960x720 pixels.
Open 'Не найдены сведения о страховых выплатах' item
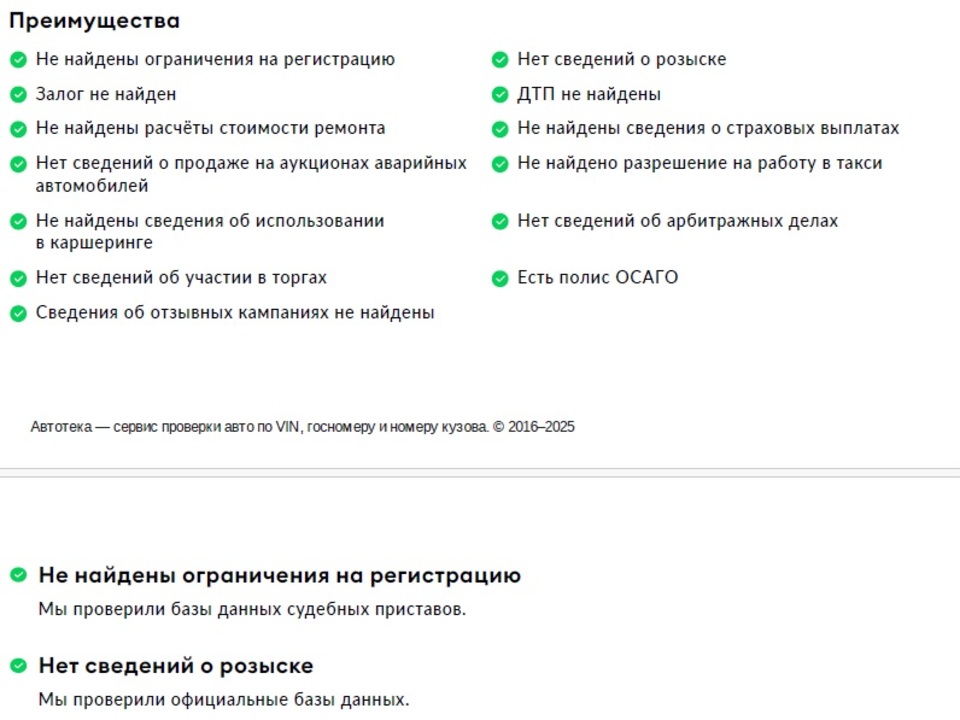[x=708, y=128]
